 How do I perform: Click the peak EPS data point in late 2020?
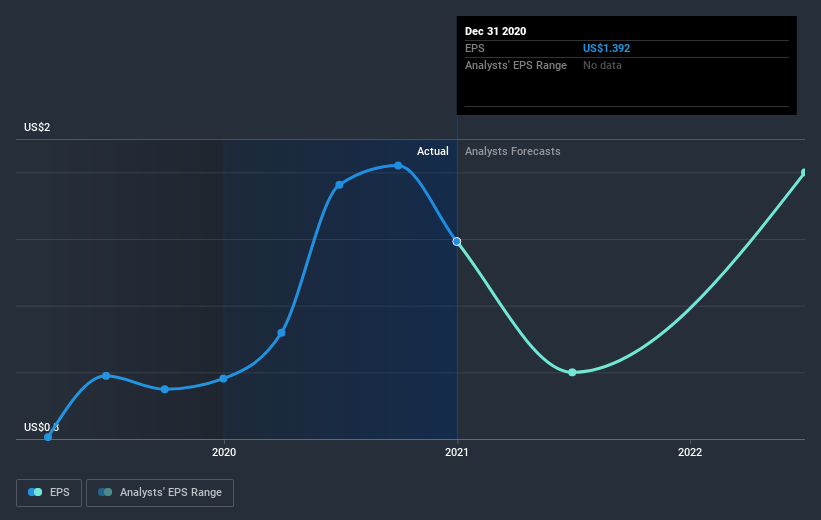pyautogui.click(x=398, y=165)
